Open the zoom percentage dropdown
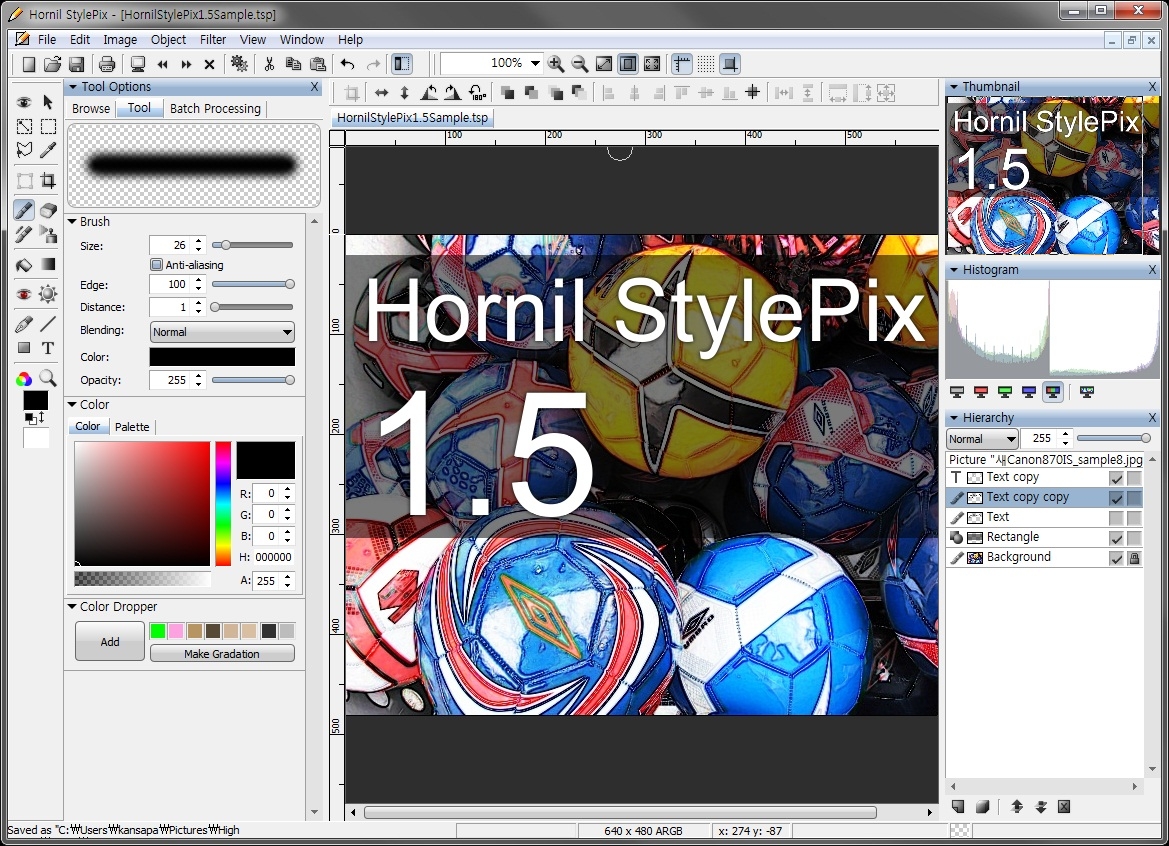Image resolution: width=1169 pixels, height=846 pixels. [x=535, y=64]
